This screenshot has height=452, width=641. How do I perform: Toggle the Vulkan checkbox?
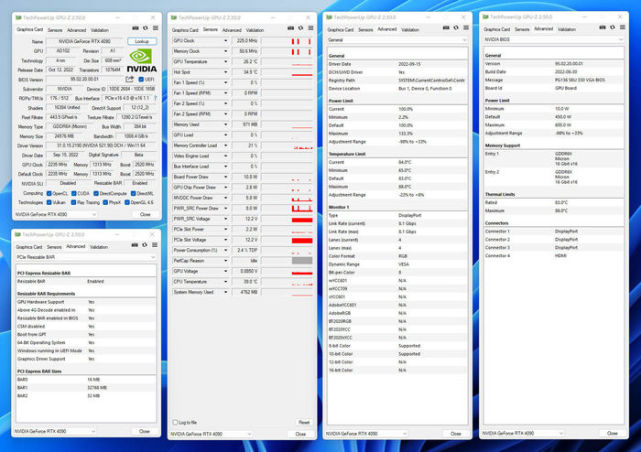coord(49,202)
